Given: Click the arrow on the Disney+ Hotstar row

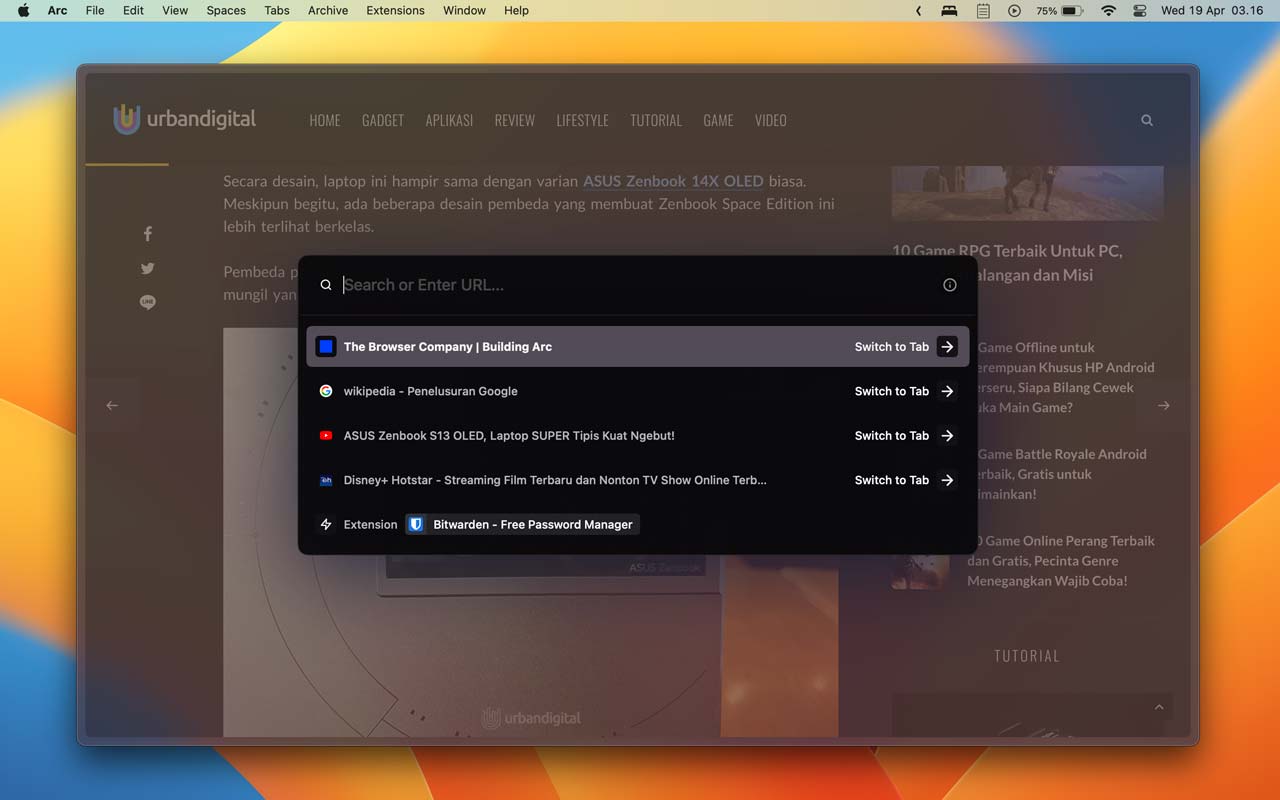Looking at the screenshot, I should pos(946,480).
